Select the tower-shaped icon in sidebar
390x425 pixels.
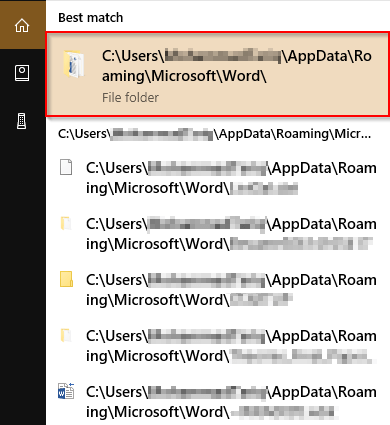pos(22,121)
